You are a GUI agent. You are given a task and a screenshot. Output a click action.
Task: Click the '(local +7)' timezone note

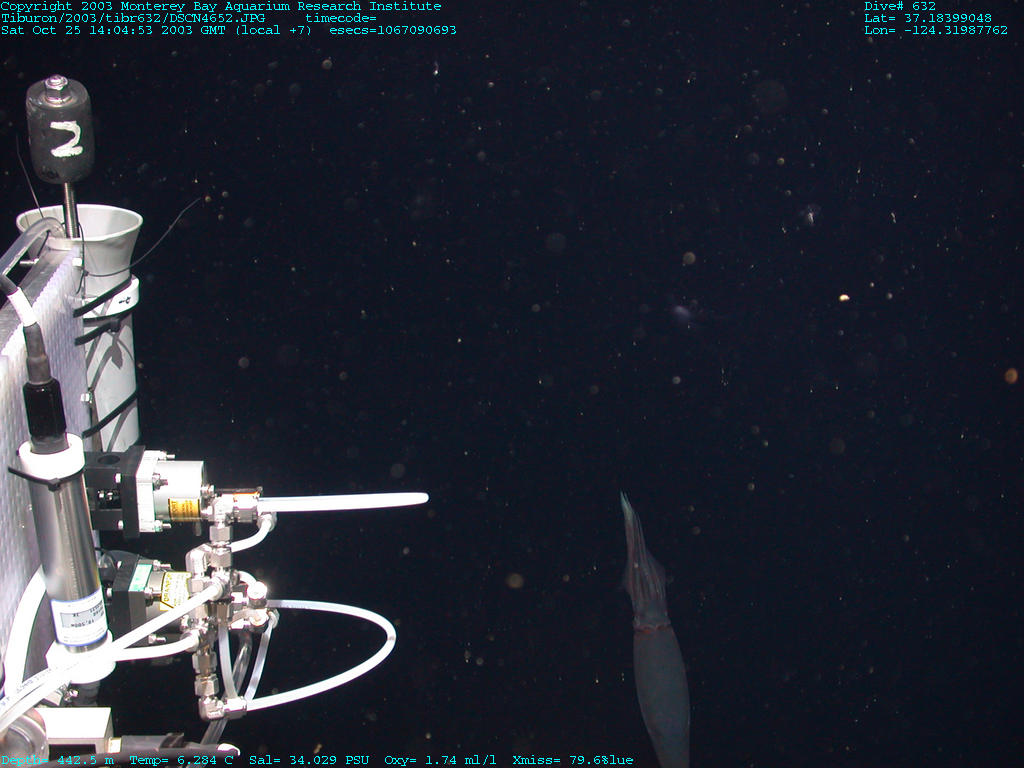click(x=274, y=30)
